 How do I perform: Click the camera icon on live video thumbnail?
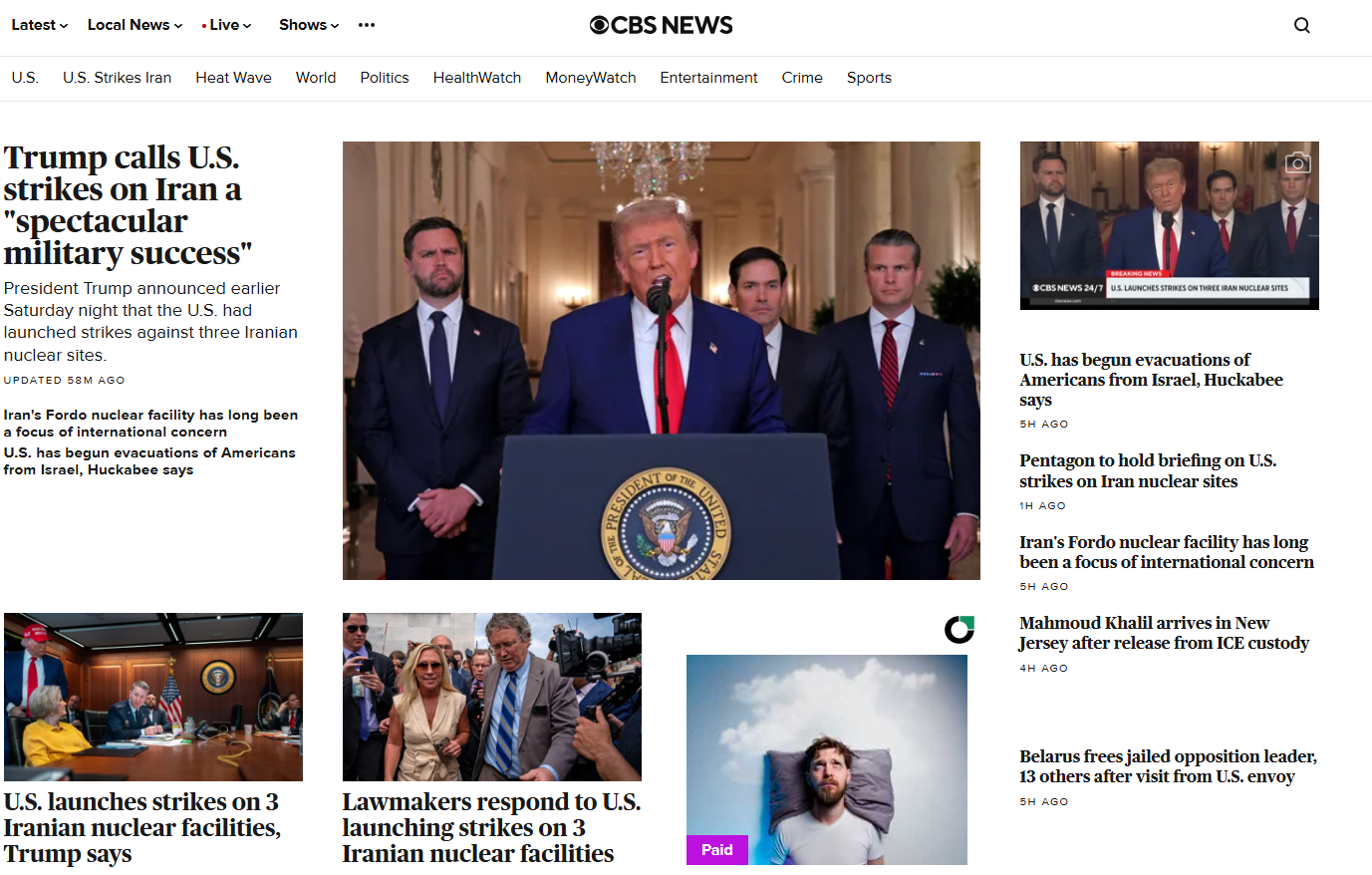tap(1296, 162)
